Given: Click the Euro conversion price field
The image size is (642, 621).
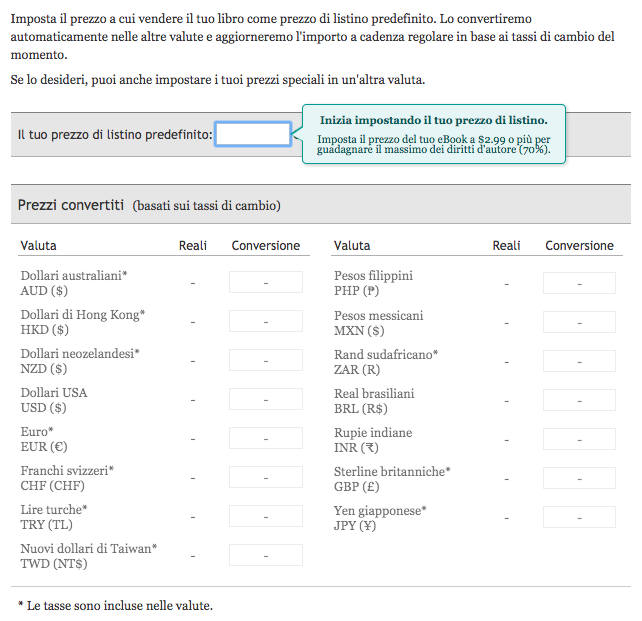Looking at the screenshot, I should point(266,439).
